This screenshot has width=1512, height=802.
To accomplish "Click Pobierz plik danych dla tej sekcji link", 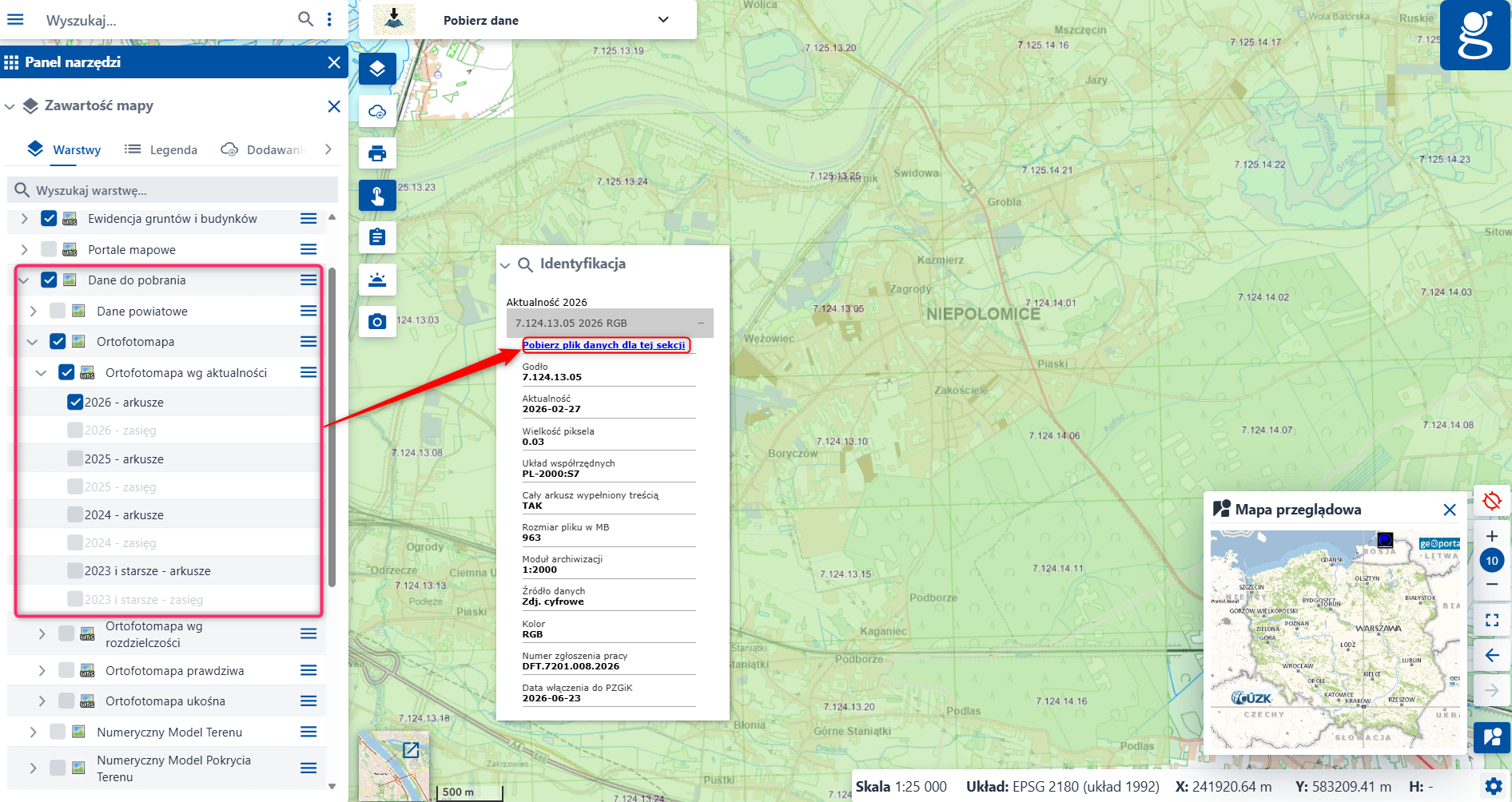I will click(x=604, y=345).
